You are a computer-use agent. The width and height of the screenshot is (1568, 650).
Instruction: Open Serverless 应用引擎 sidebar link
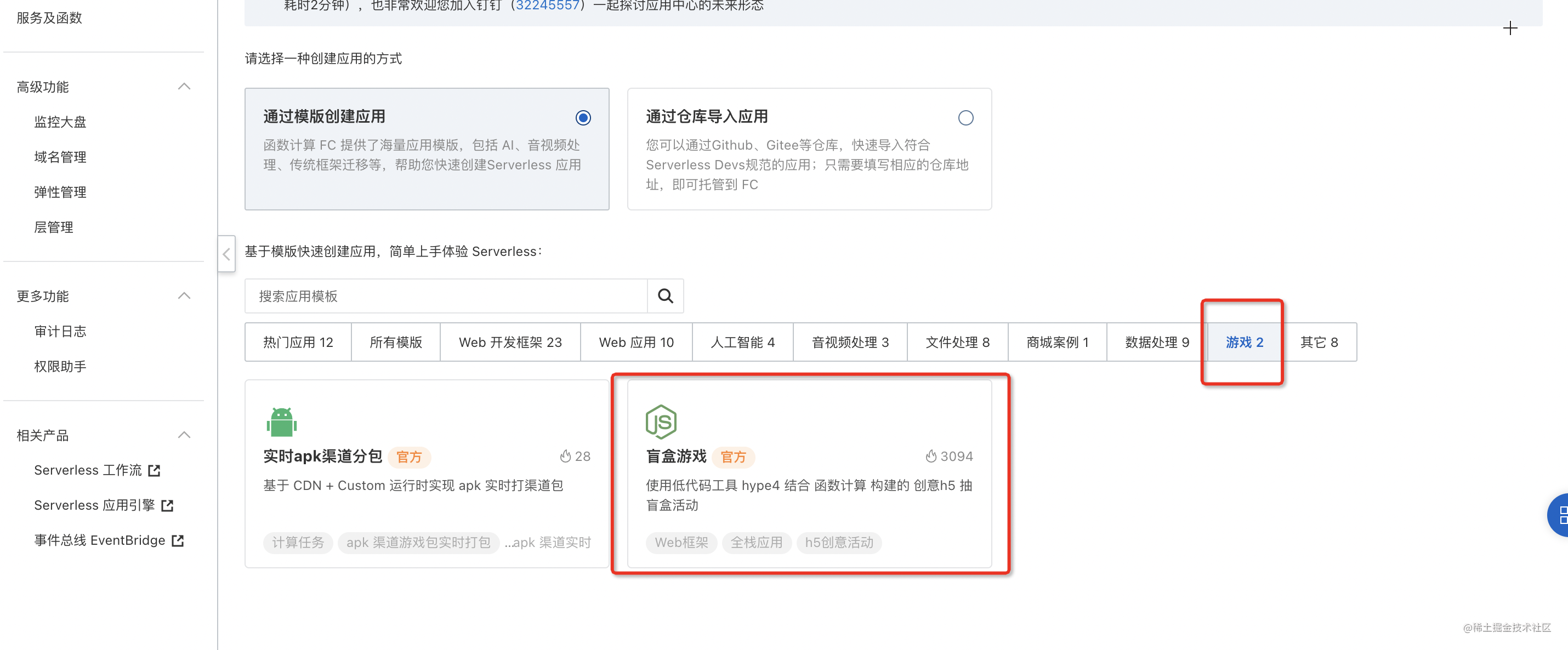pyautogui.click(x=94, y=506)
